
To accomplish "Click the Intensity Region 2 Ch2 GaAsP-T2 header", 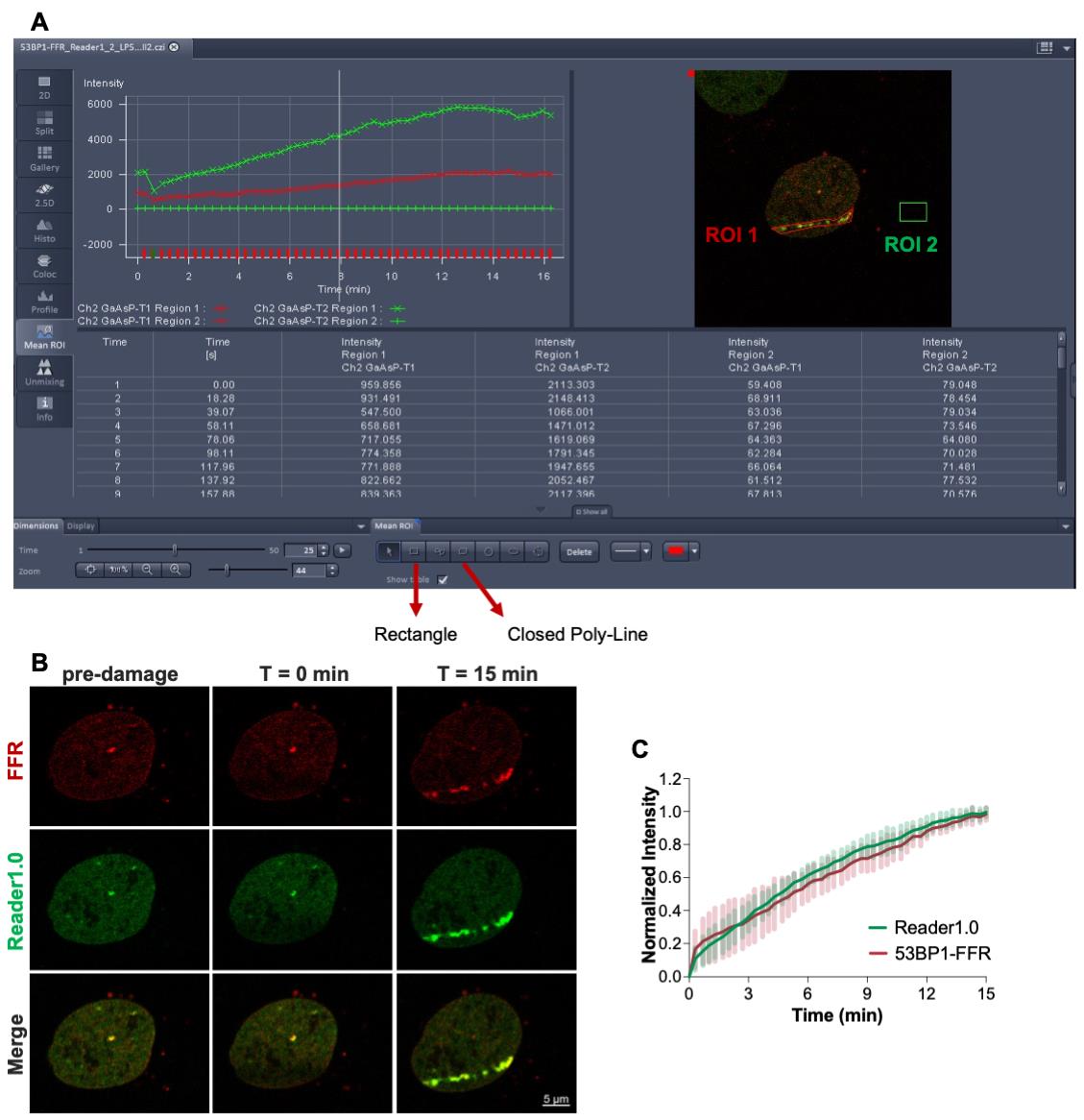I will [958, 354].
